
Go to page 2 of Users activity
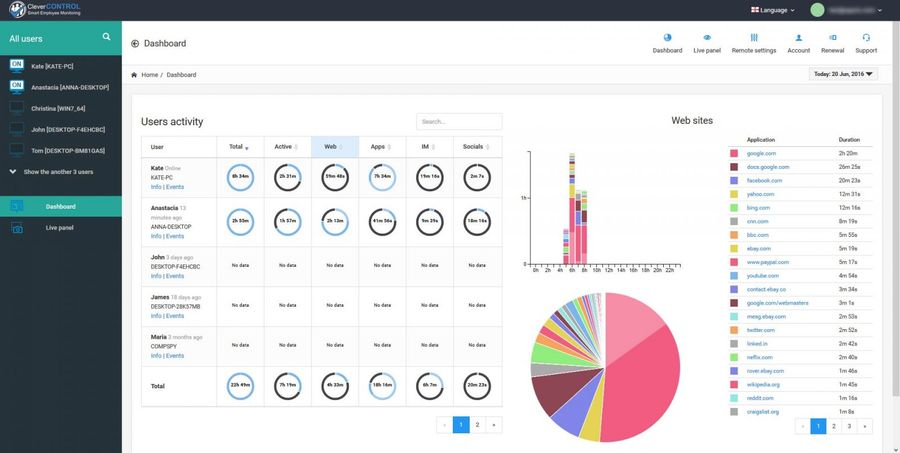tap(477, 424)
